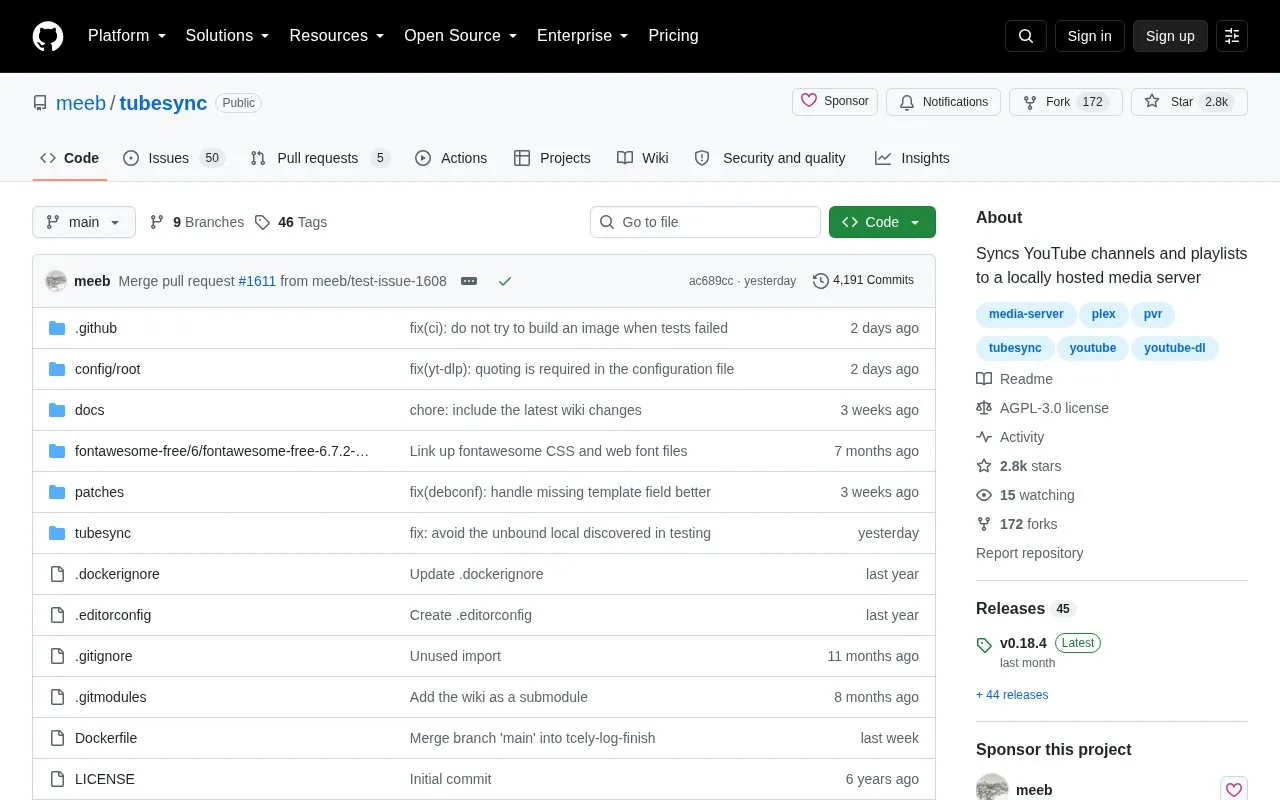The image size is (1280, 800).
Task: Open the appearance settings icon in header
Action: tap(1232, 36)
